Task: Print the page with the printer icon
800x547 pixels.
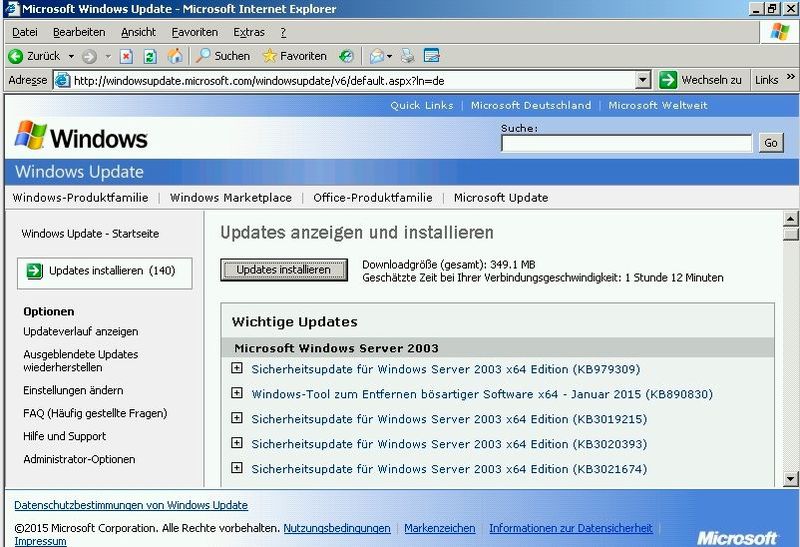Action: [x=407, y=56]
